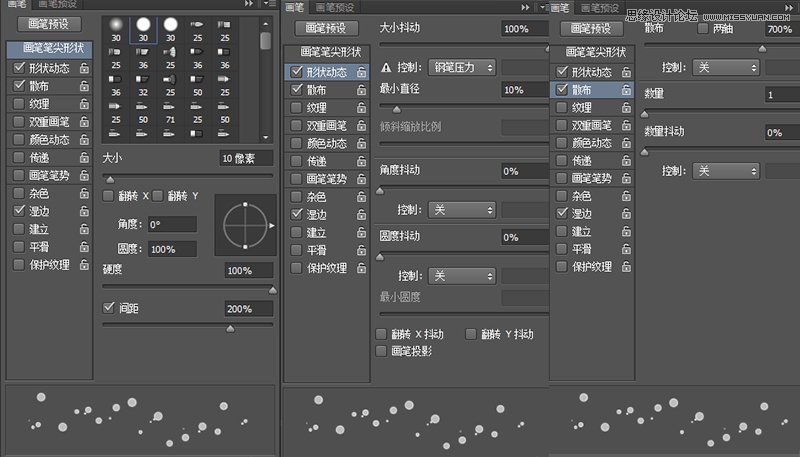This screenshot has height=457, width=800.
Task: Disable the 间距 checkbox
Action: (x=108, y=308)
